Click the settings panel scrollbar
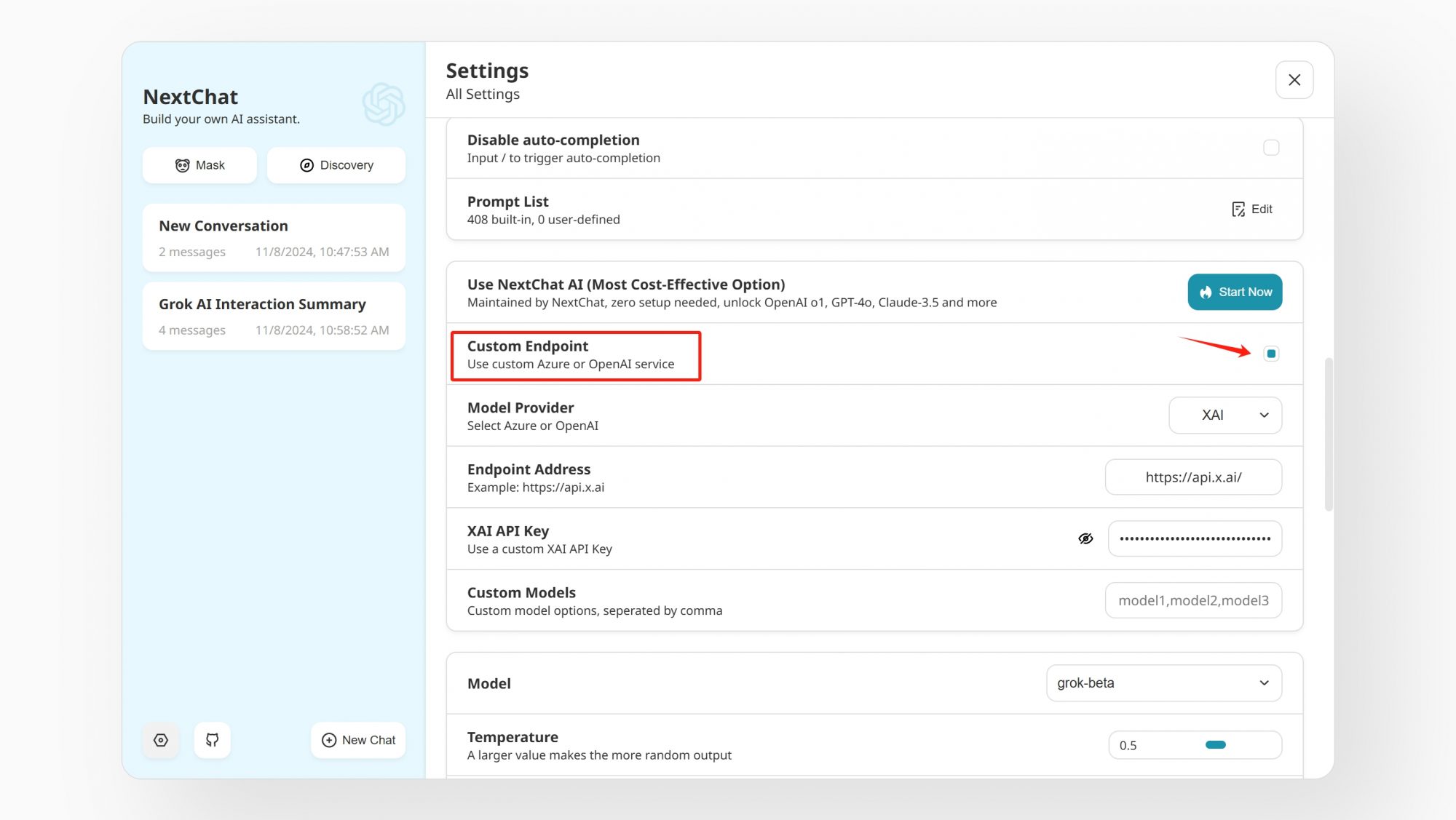The width and height of the screenshot is (1456, 820). (1329, 434)
